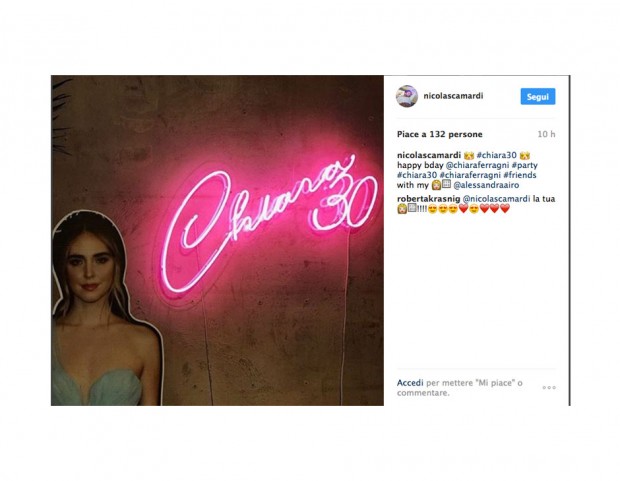Open robertakrasnig commenter profile name
620x481 pixels.
(x=429, y=199)
